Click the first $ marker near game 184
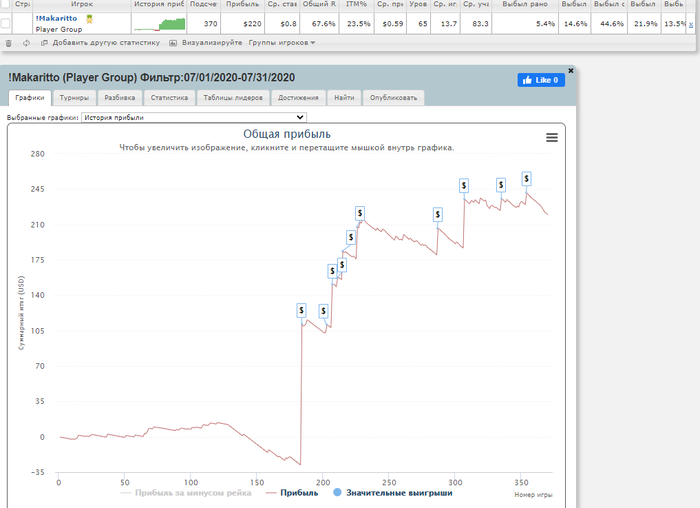This screenshot has height=508, width=700. pos(302,310)
